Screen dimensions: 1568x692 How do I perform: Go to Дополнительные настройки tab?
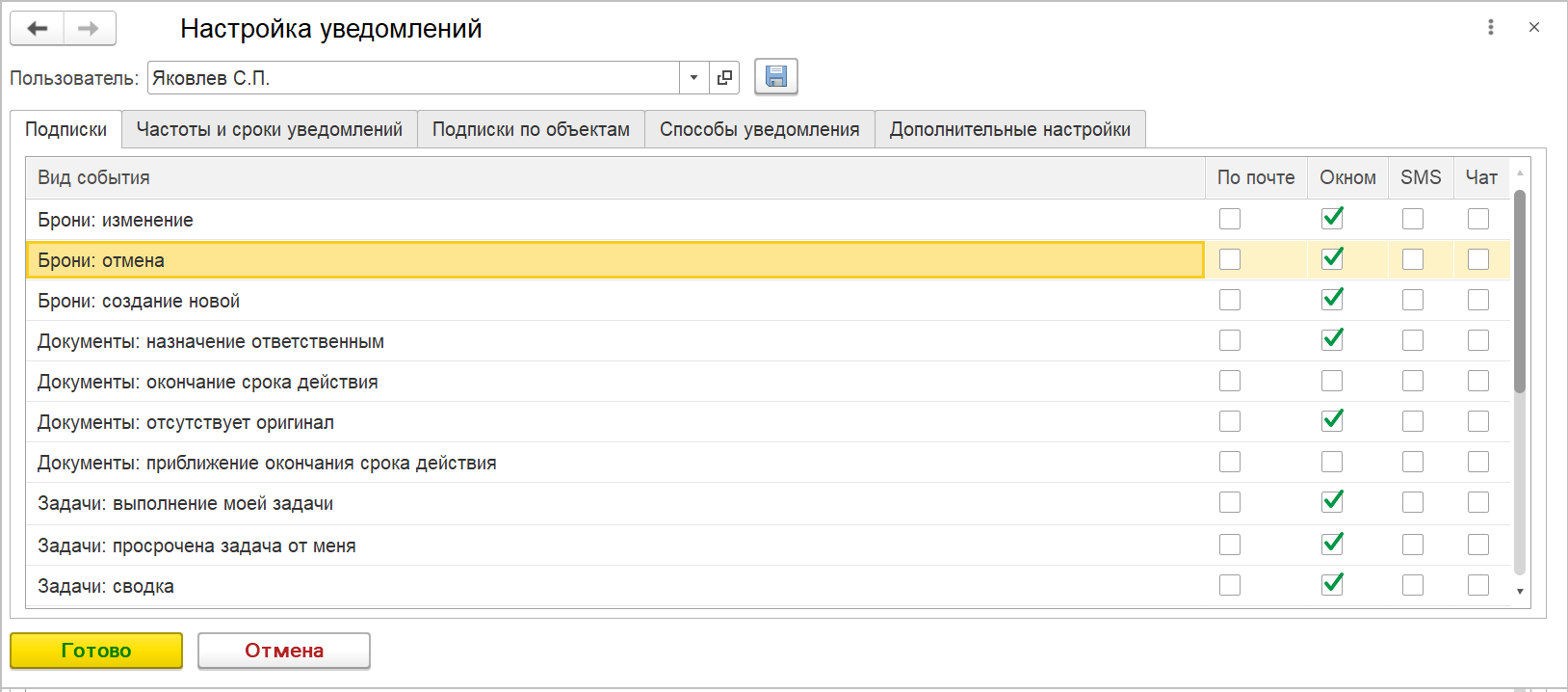(x=1009, y=129)
